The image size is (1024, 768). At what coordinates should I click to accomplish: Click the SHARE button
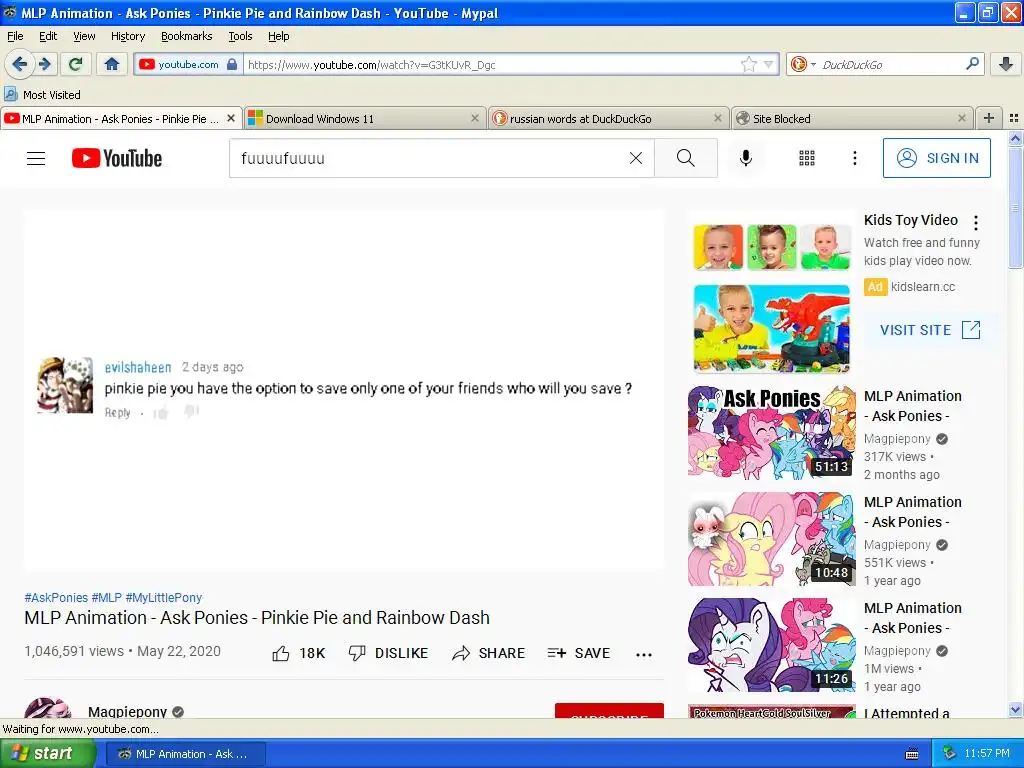pos(488,653)
